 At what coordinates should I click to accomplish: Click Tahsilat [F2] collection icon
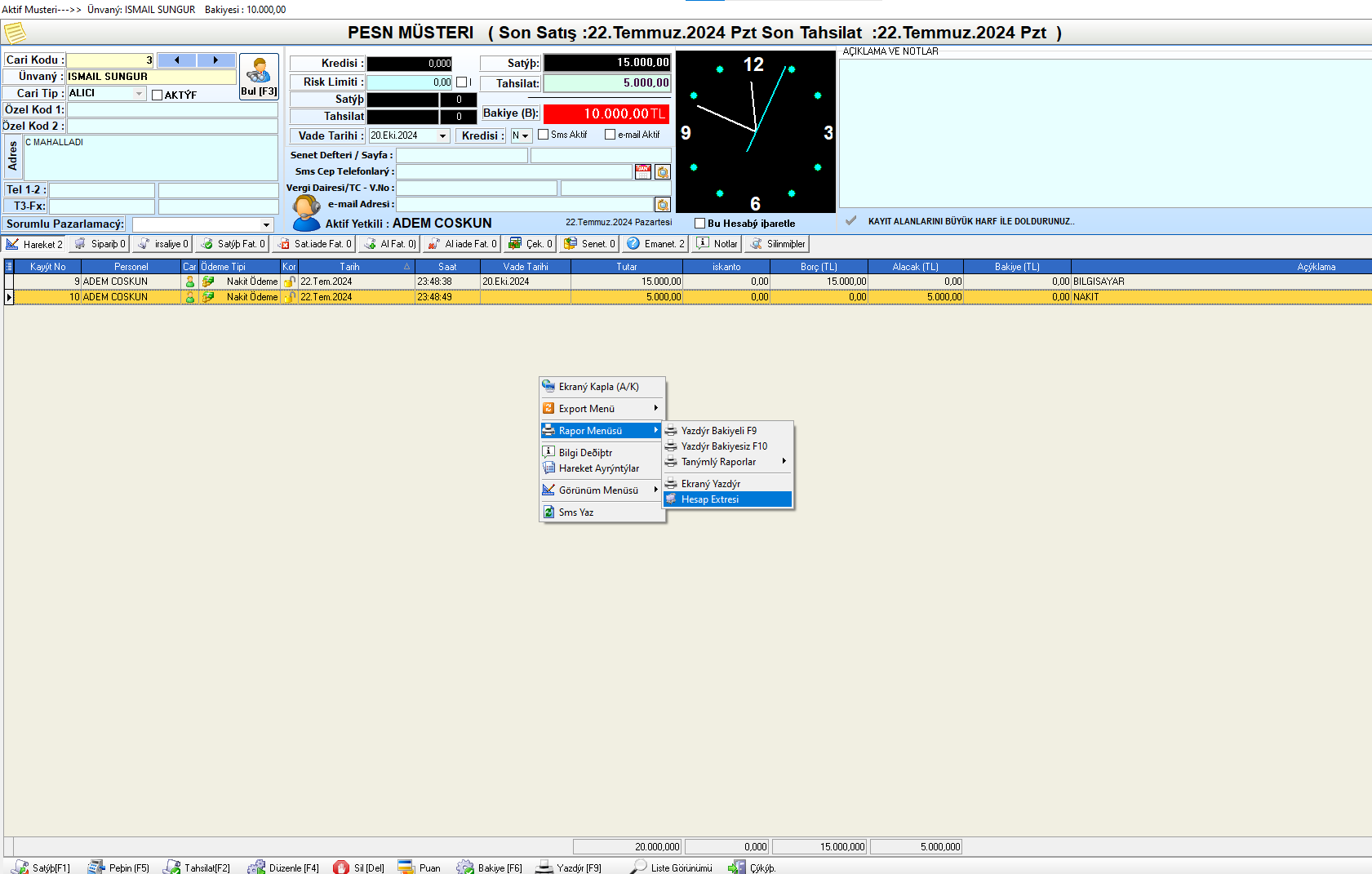(172, 867)
